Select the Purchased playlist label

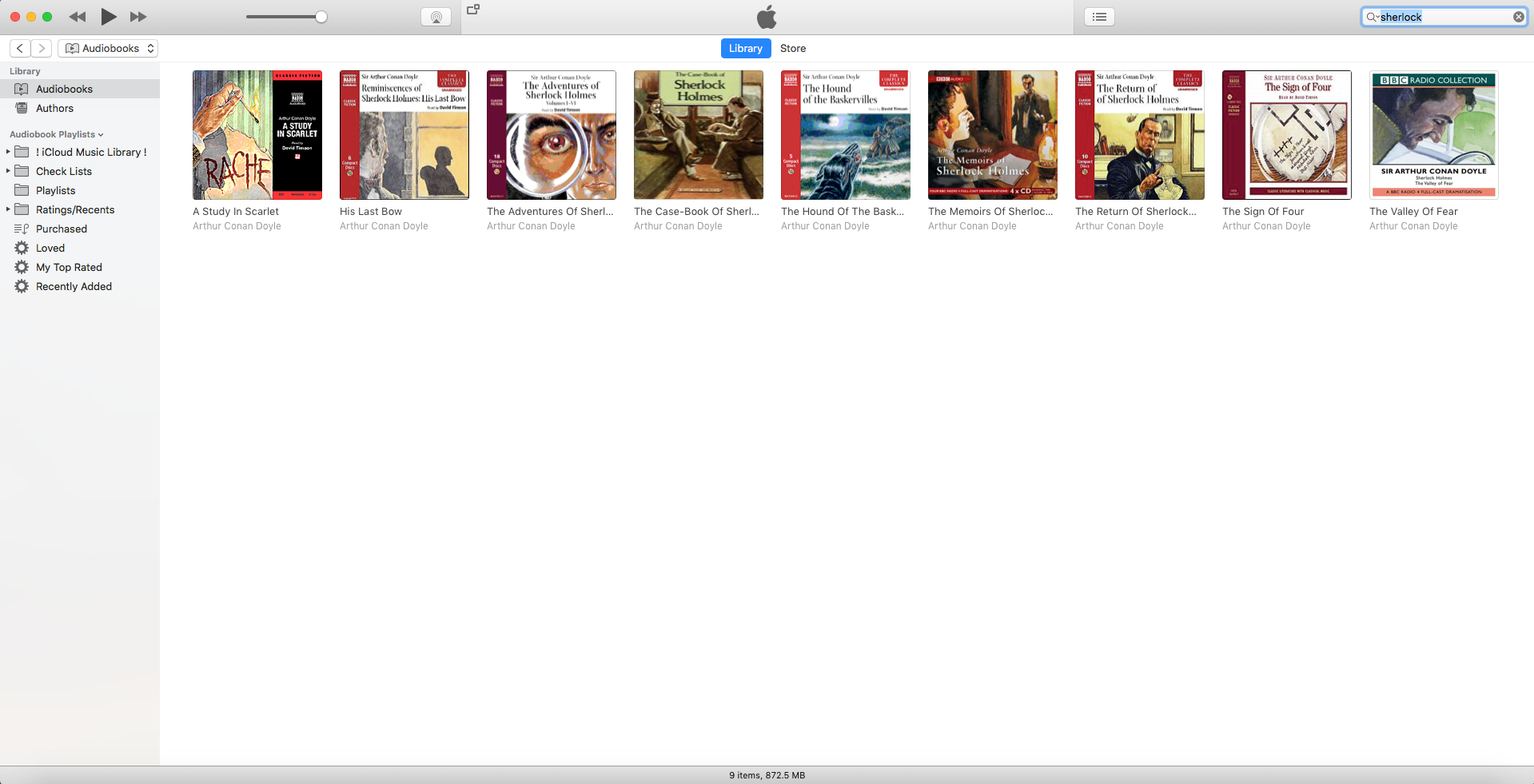[62, 229]
